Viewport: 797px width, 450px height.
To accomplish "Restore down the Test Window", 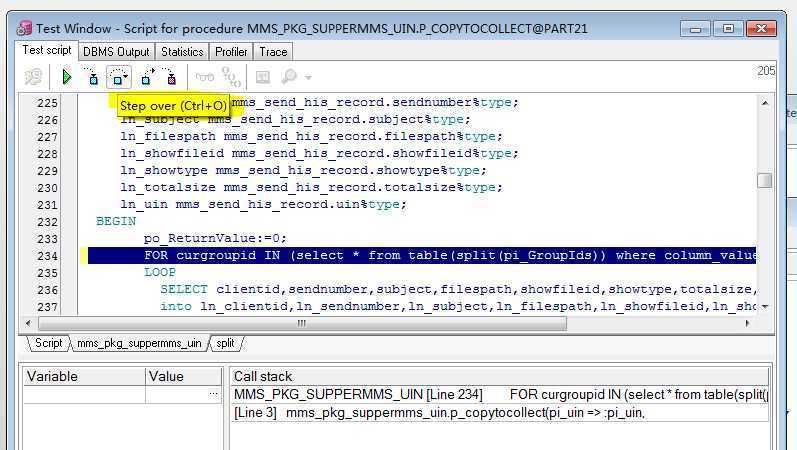I will (728, 28).
